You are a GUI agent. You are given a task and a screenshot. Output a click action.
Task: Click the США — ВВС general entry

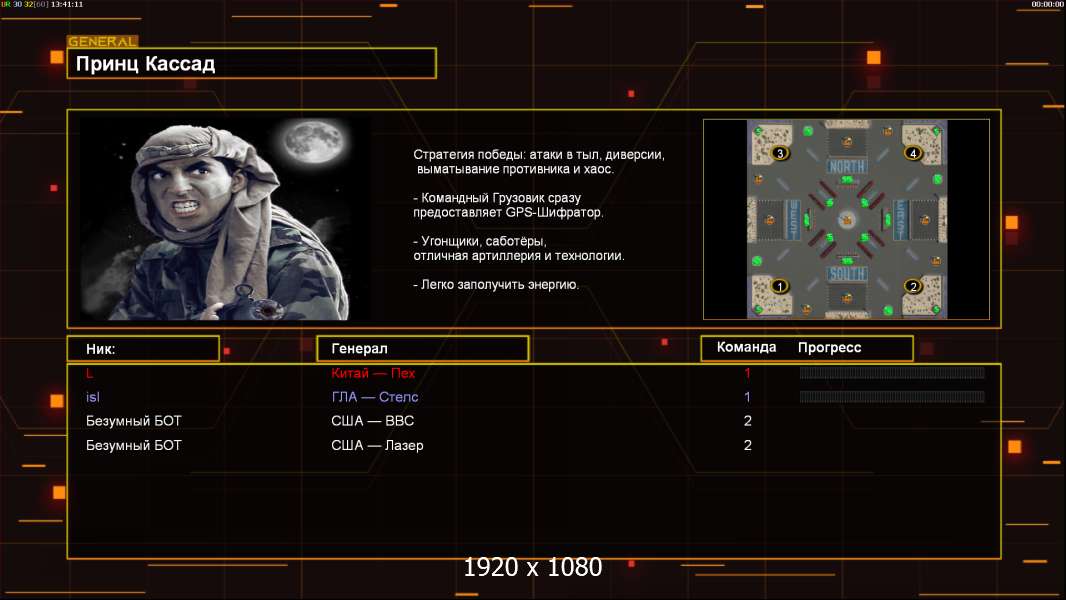pyautogui.click(x=373, y=421)
